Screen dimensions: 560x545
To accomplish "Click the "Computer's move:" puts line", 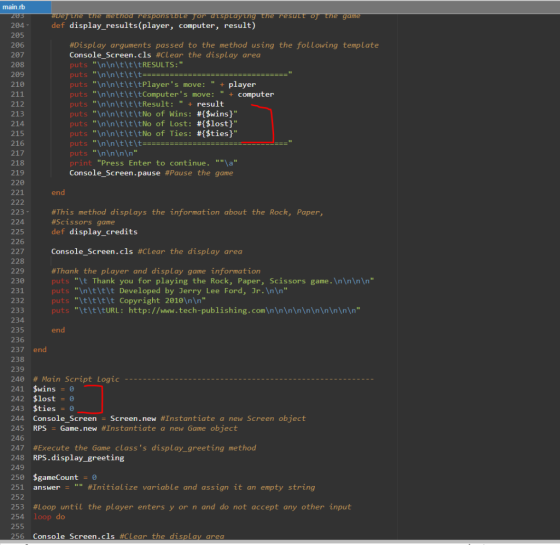I will 171,94.
